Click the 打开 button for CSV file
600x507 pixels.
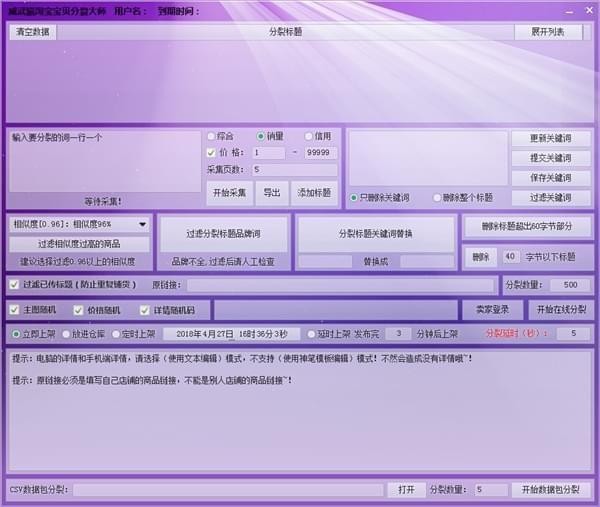click(x=405, y=490)
